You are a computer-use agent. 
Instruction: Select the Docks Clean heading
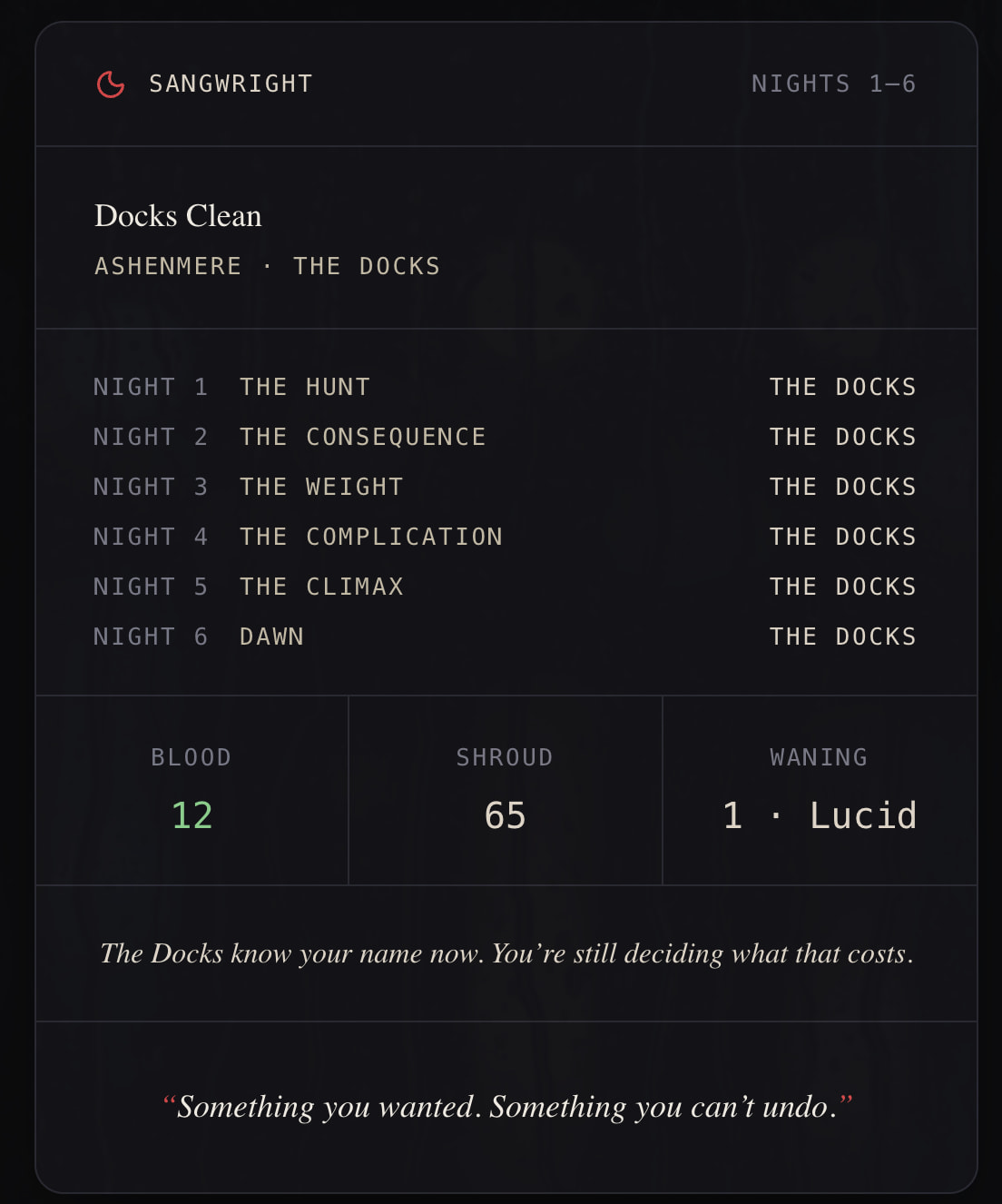178,216
